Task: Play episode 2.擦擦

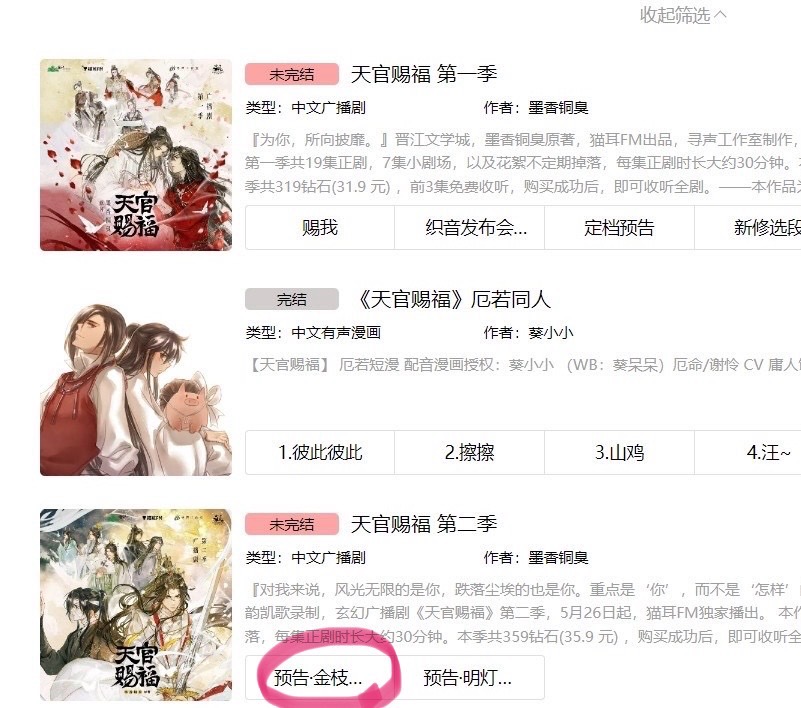Action: (469, 453)
